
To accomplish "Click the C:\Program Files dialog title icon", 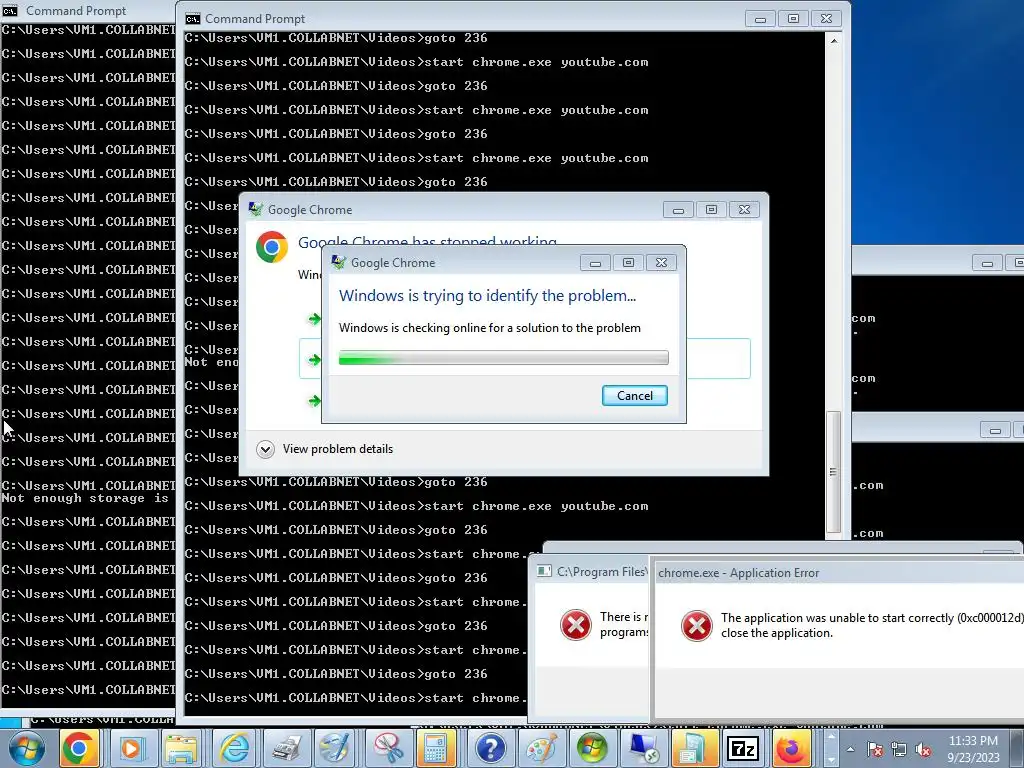I will click(x=544, y=571).
